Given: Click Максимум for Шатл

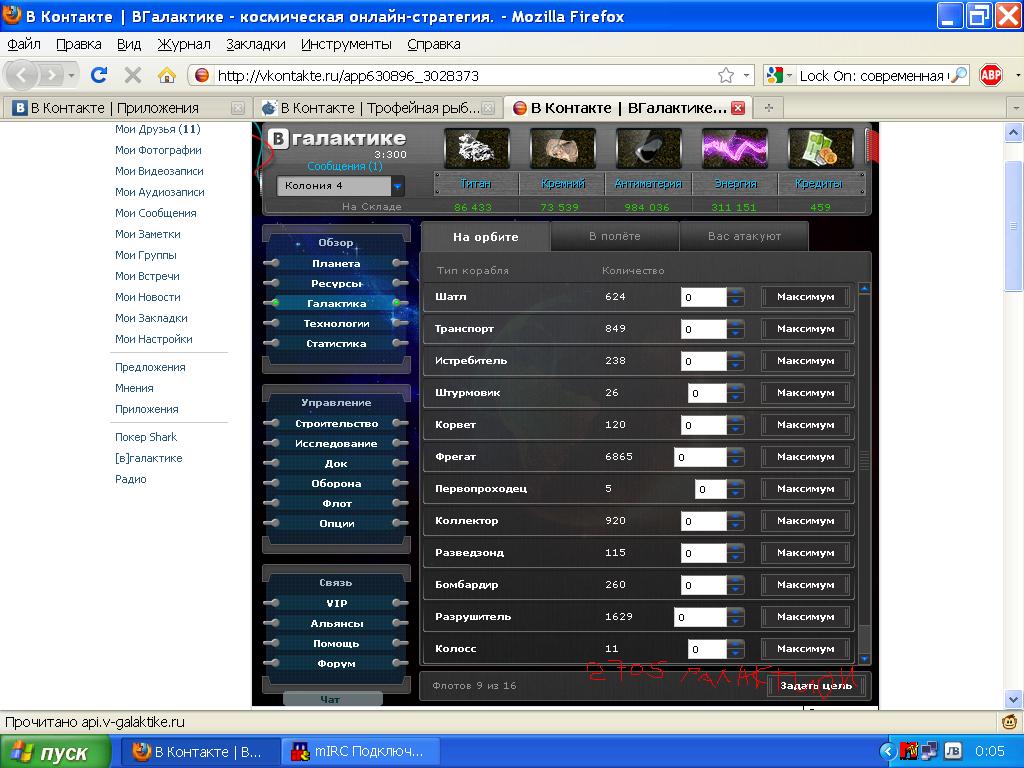Looking at the screenshot, I should pyautogui.click(x=806, y=296).
